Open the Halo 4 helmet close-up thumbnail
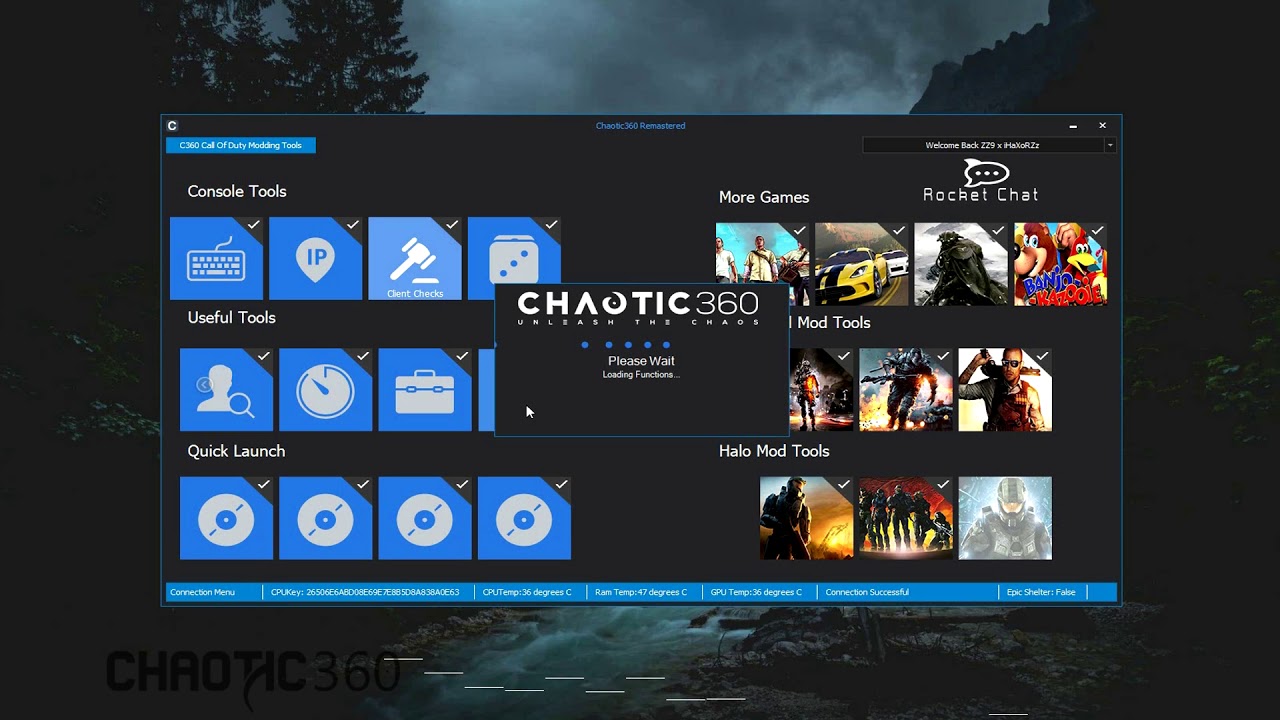This screenshot has width=1280, height=720. [1005, 518]
